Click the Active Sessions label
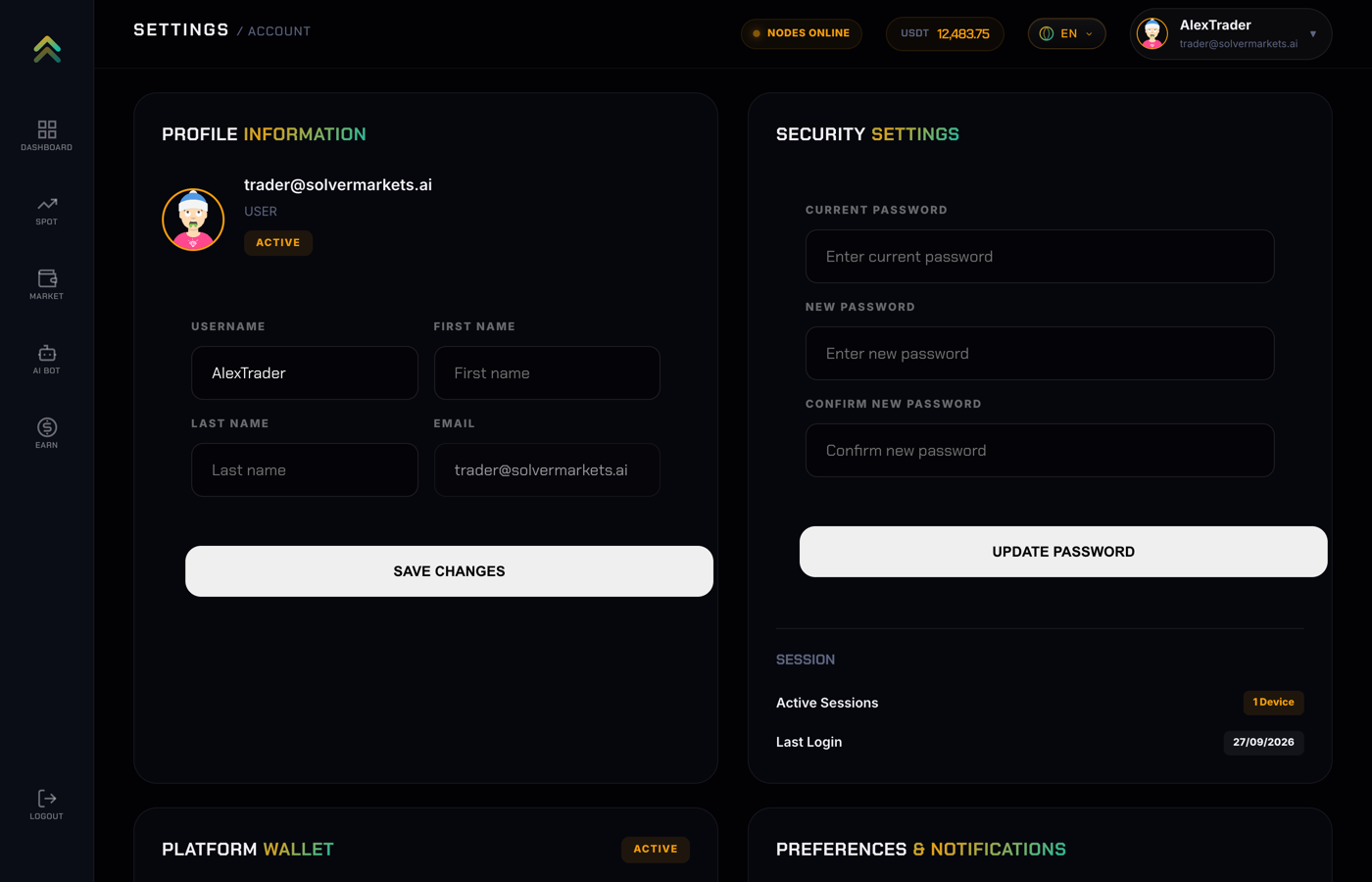 [x=827, y=703]
